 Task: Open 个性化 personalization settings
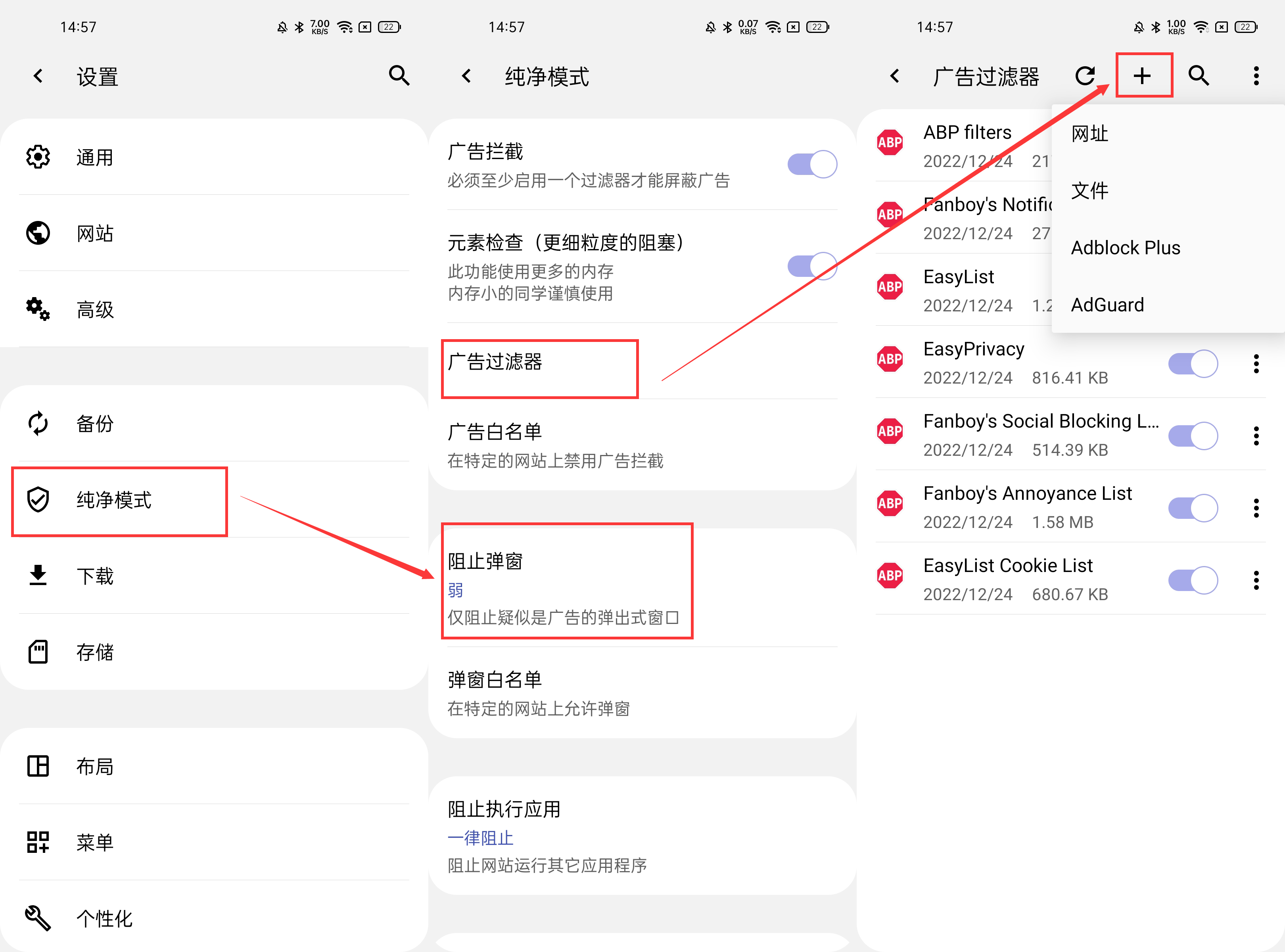pyautogui.click(x=214, y=919)
